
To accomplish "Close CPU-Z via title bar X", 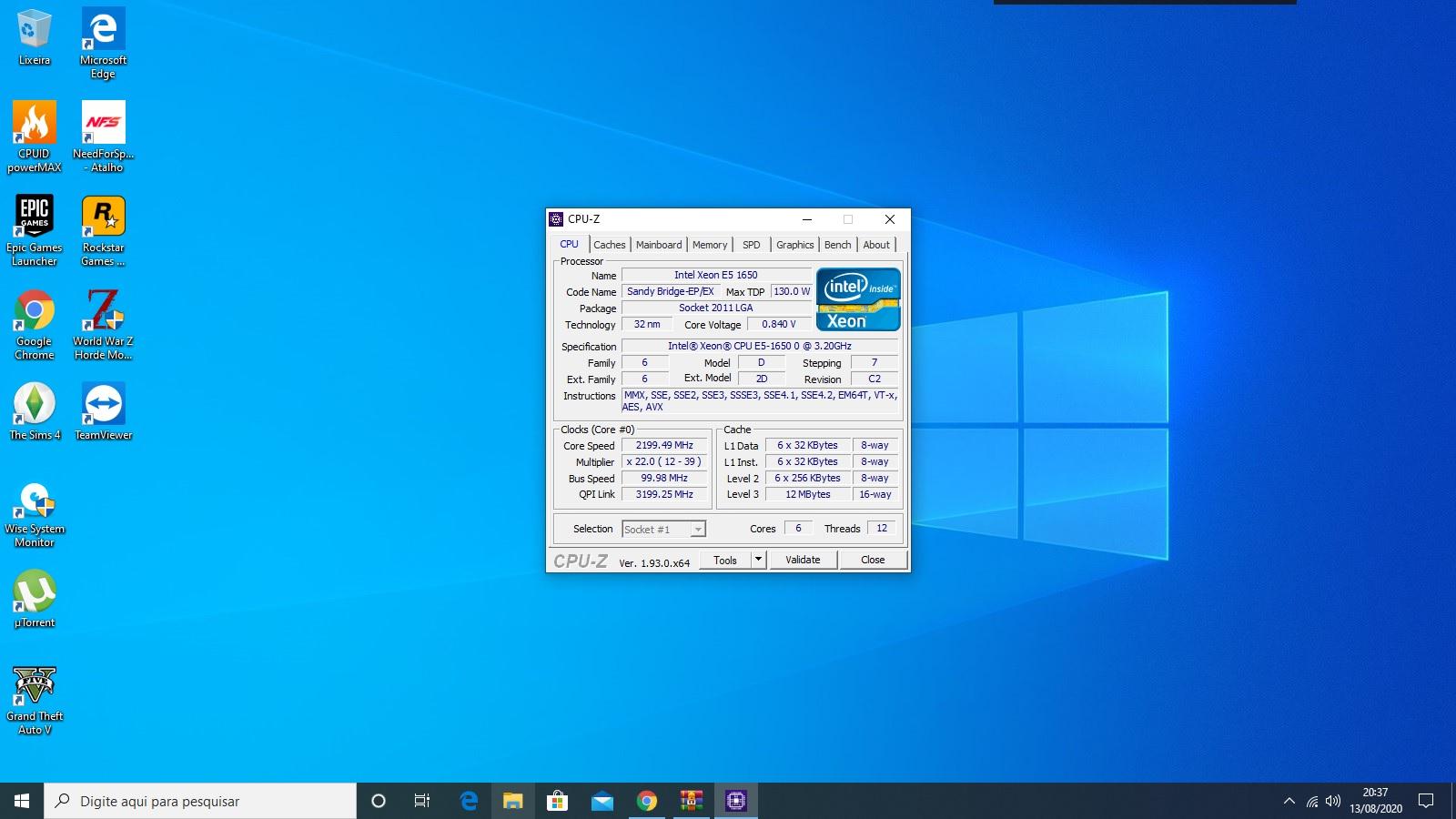I will (890, 219).
